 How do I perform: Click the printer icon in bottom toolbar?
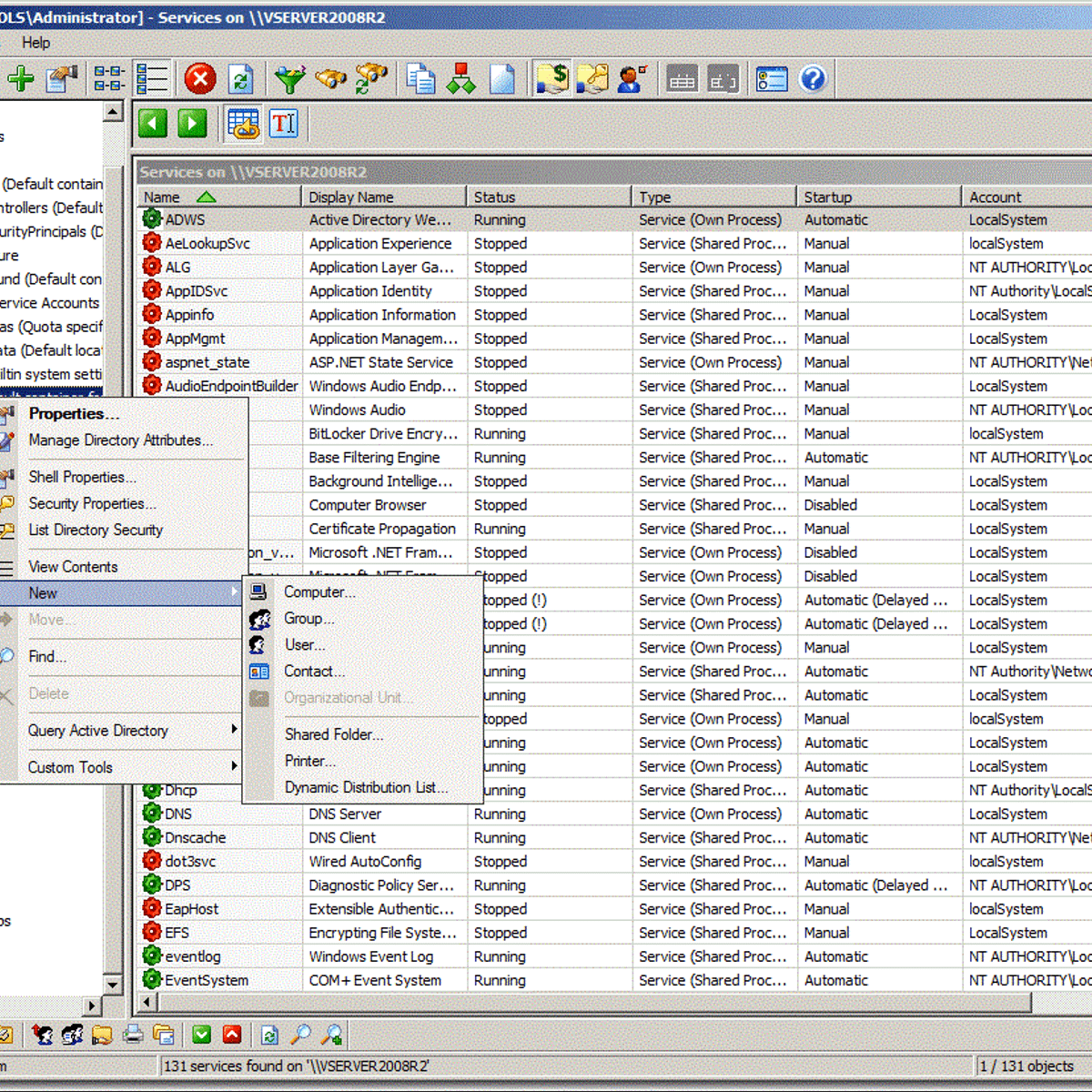tap(134, 1035)
